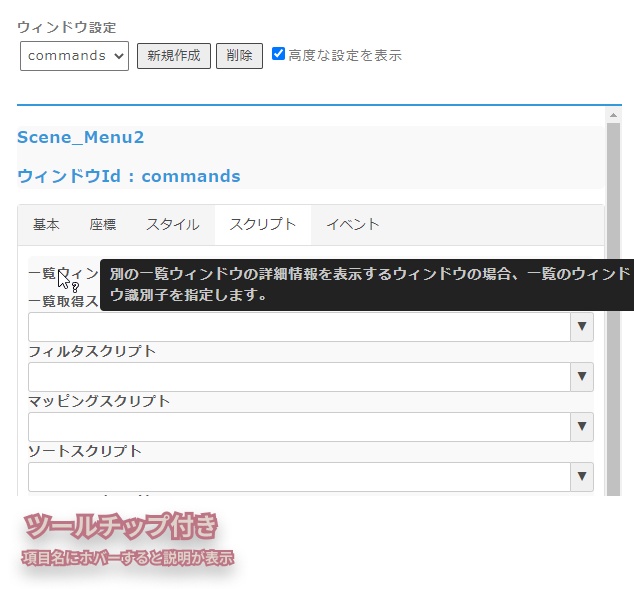The height and width of the screenshot is (589, 634).
Task: Expand the マッピングスクリプト dropdown arrow
Action: (x=582, y=426)
